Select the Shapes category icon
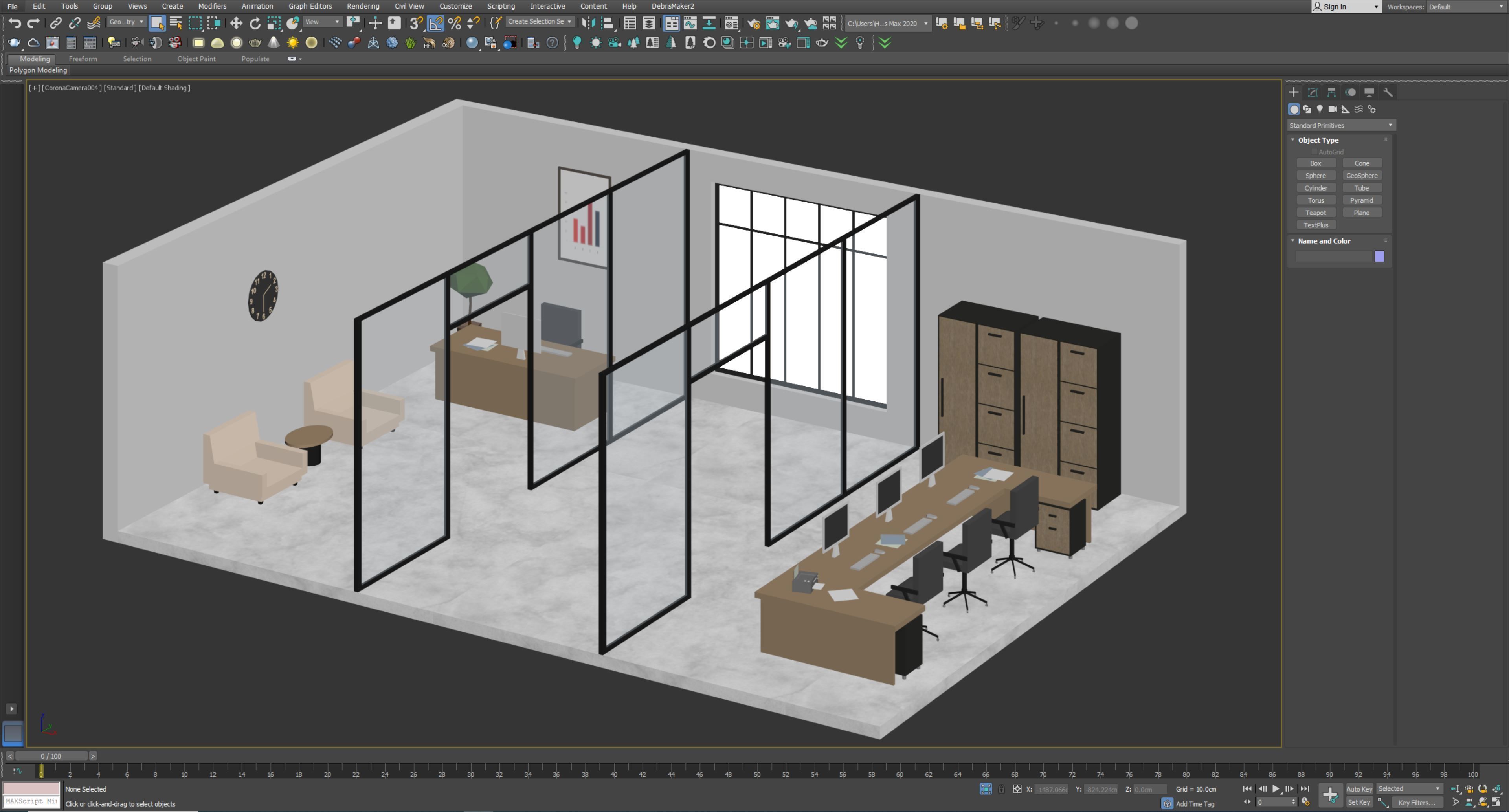Viewport: 1509px width, 812px height. coord(1307,110)
